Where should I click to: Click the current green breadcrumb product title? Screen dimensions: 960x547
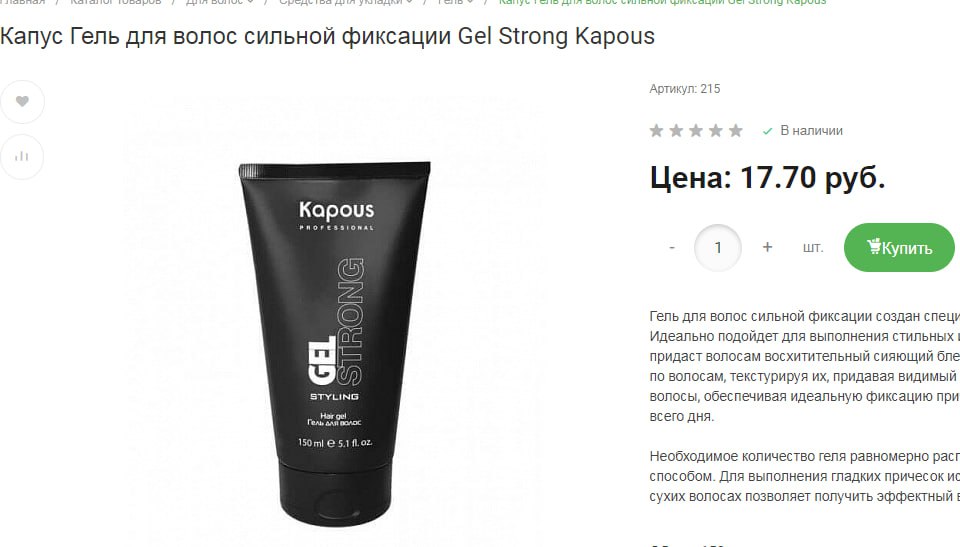point(662,2)
